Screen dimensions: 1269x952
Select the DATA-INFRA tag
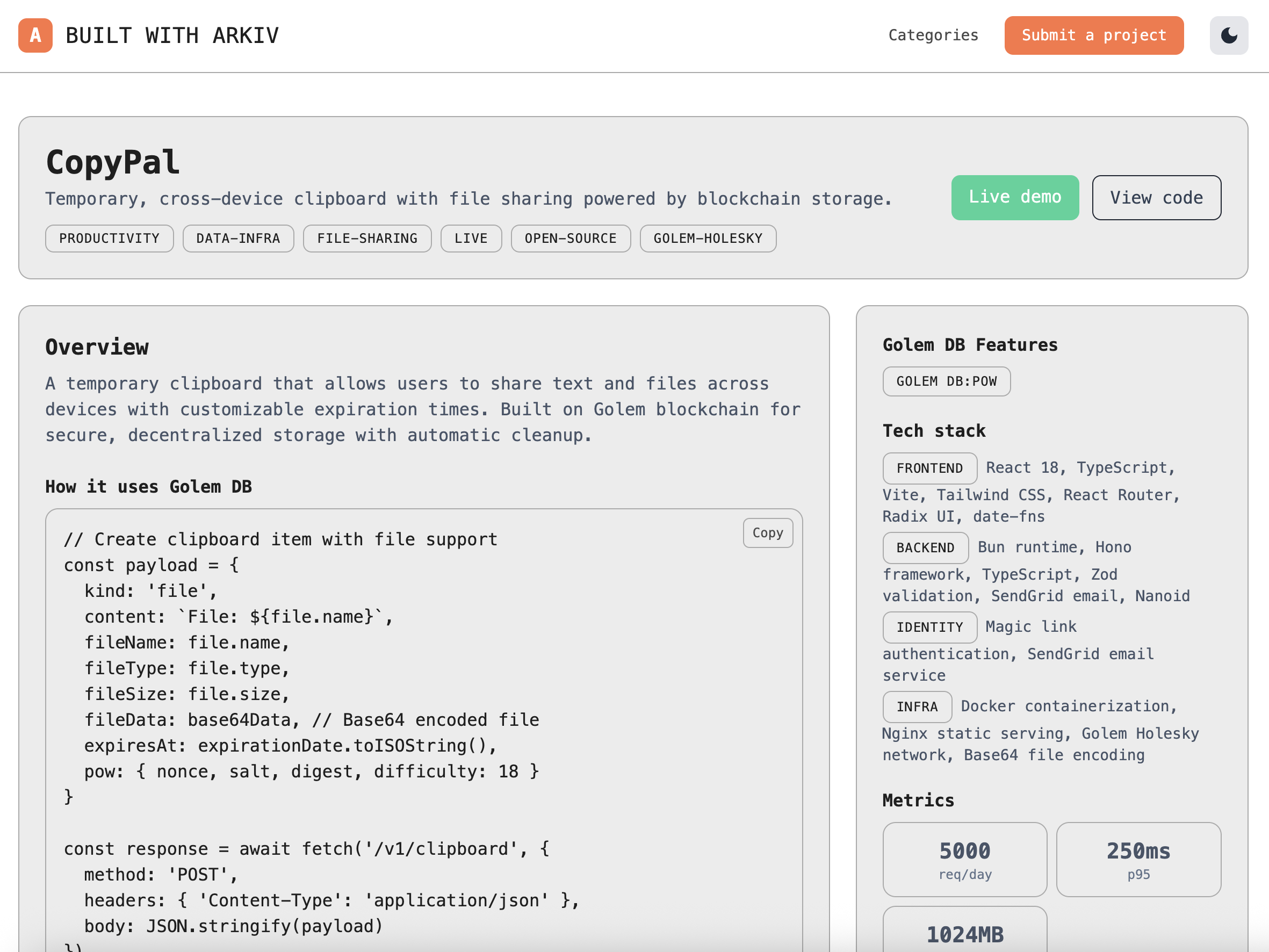[x=238, y=238]
